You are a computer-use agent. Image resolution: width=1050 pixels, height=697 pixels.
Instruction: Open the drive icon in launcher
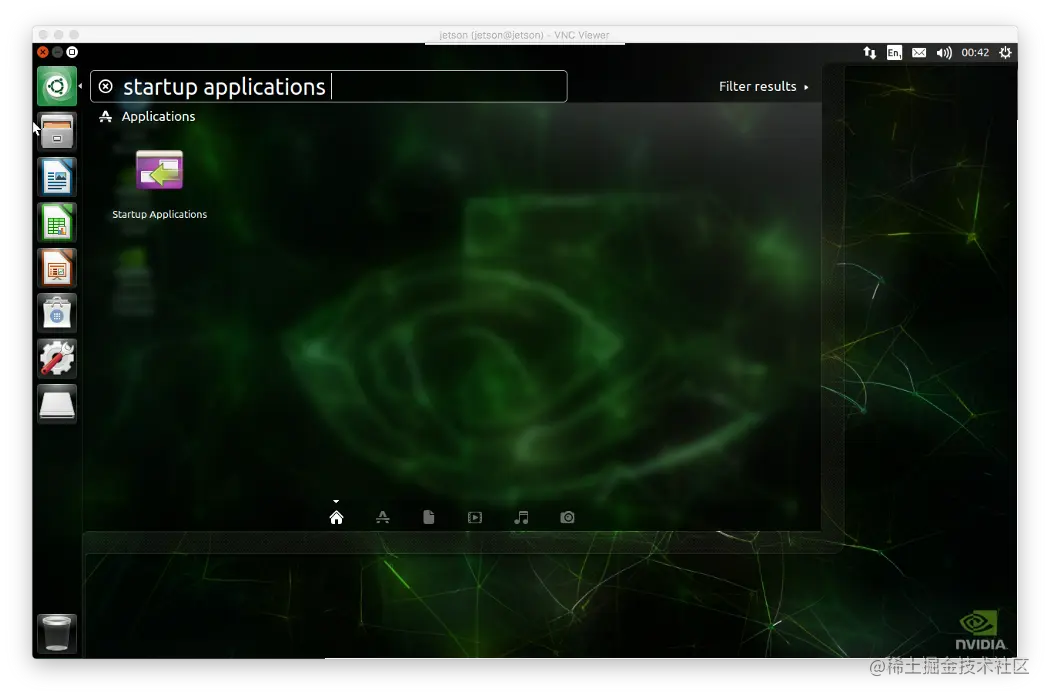point(57,404)
